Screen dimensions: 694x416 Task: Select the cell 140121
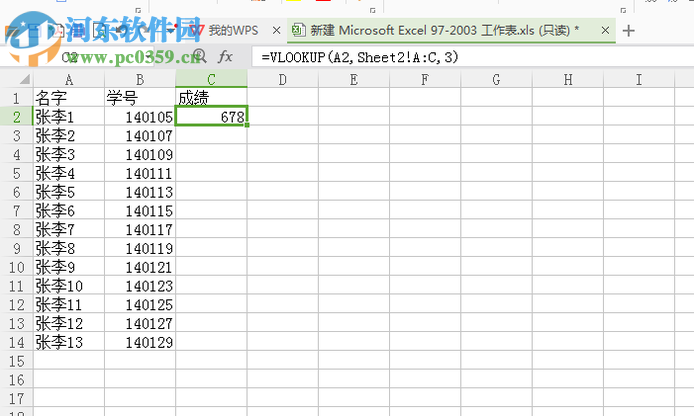pyautogui.click(x=140, y=267)
